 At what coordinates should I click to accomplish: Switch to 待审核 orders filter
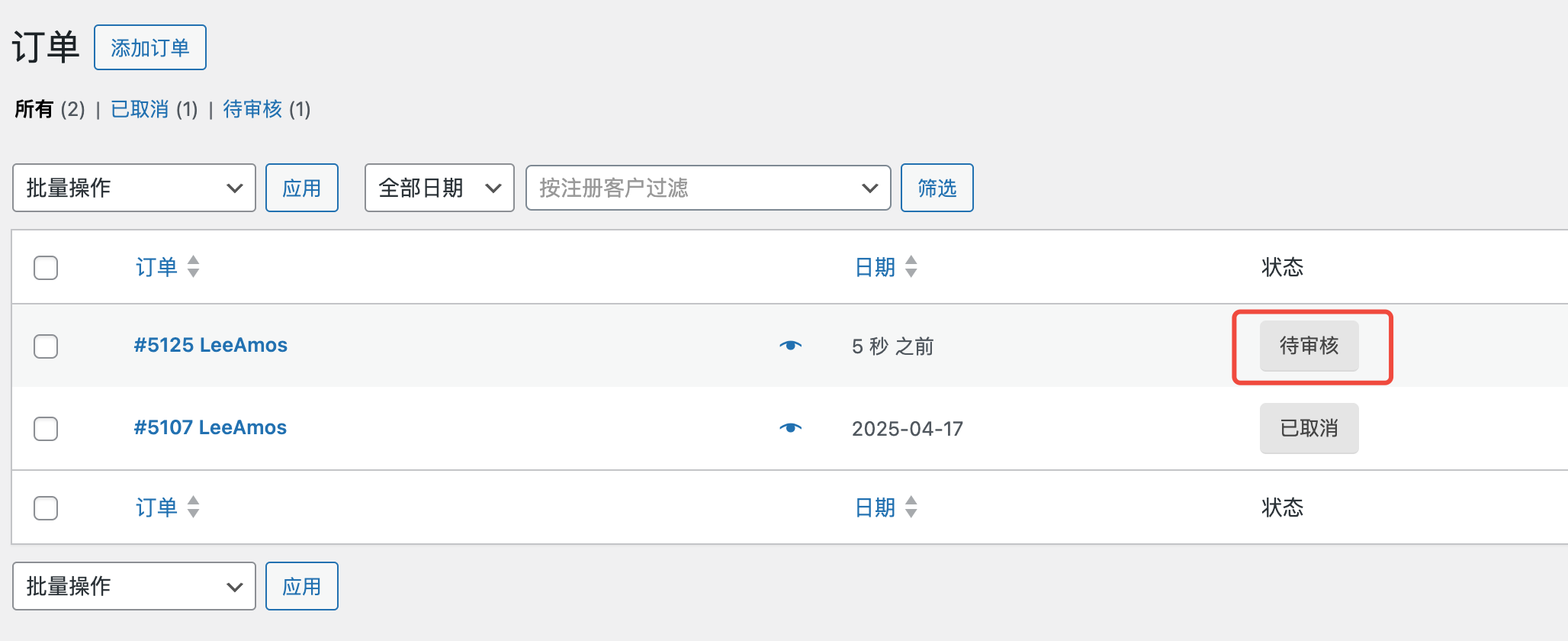[x=252, y=110]
